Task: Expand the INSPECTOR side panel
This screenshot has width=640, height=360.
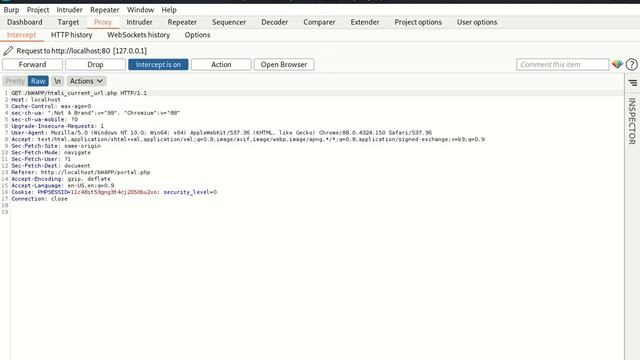Action: pyautogui.click(x=632, y=121)
